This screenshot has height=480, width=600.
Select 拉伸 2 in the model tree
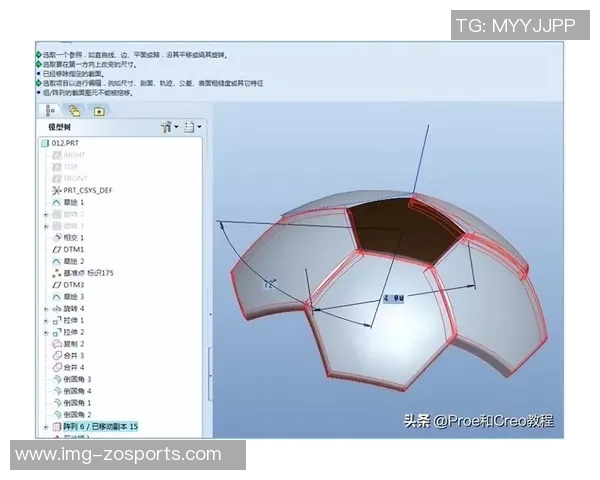tap(75, 332)
